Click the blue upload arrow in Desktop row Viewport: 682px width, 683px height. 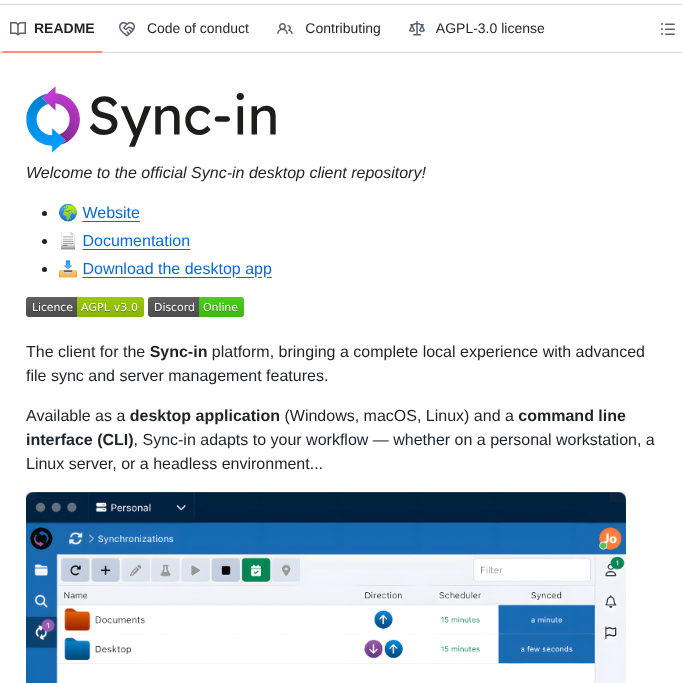393,649
